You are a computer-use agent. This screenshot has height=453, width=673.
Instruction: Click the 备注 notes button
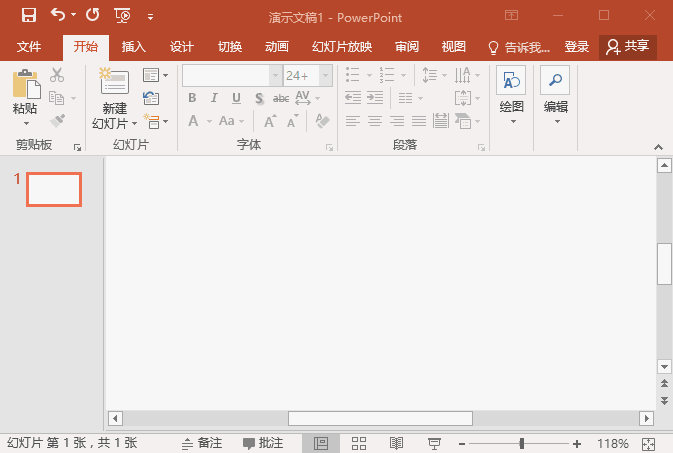202,443
